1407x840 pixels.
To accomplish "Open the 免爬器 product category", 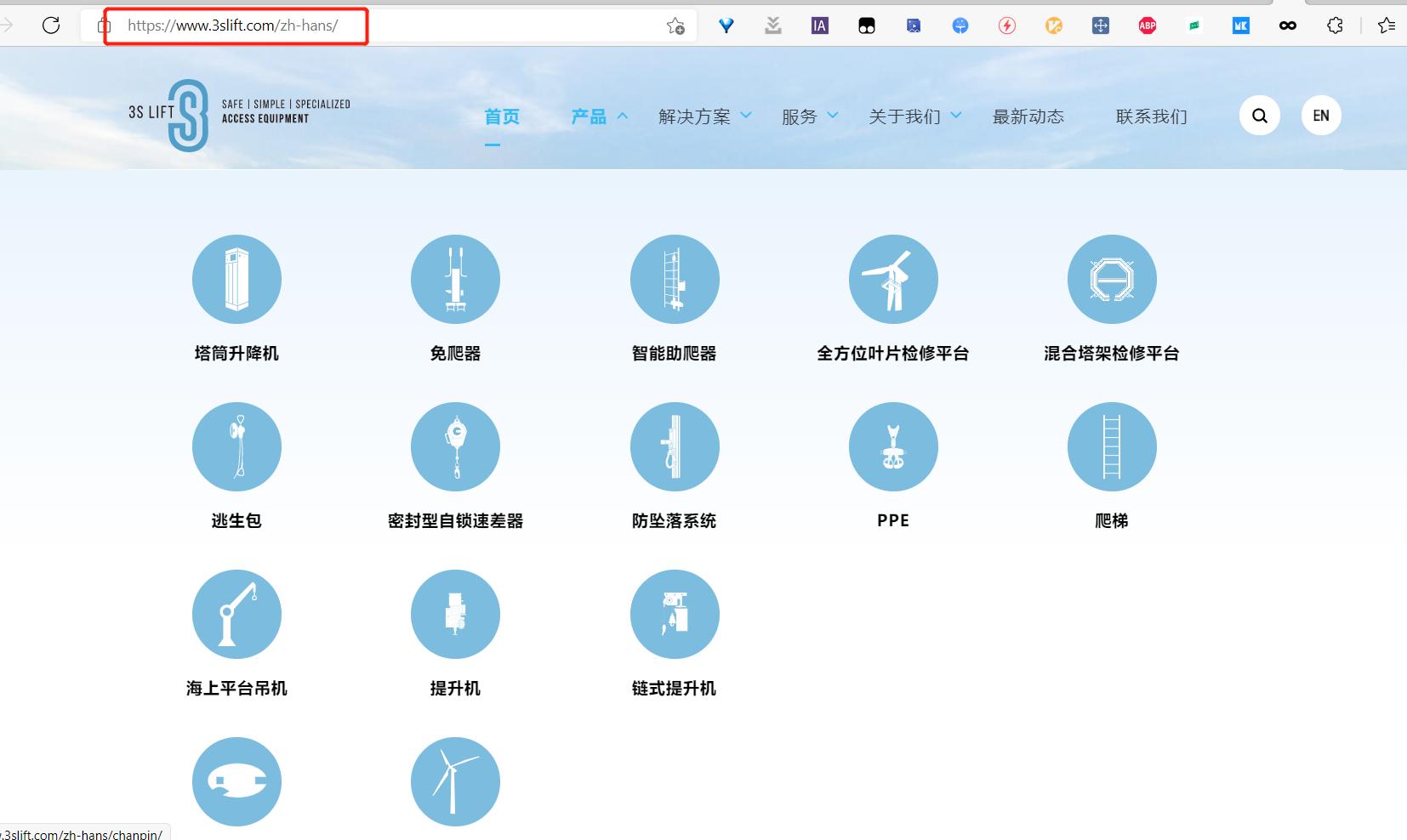I will point(456,279).
